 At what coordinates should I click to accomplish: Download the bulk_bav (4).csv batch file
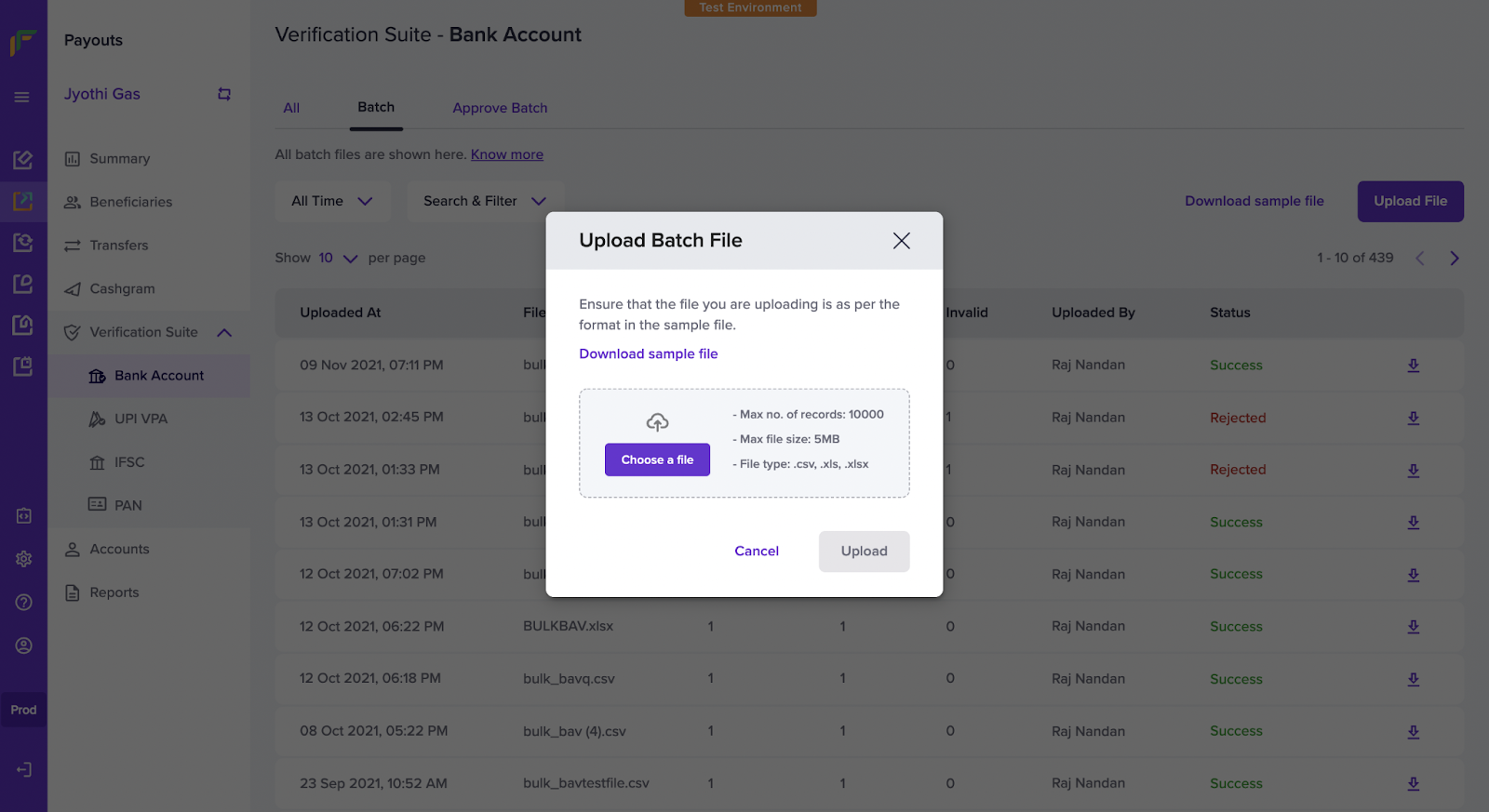point(1413,731)
